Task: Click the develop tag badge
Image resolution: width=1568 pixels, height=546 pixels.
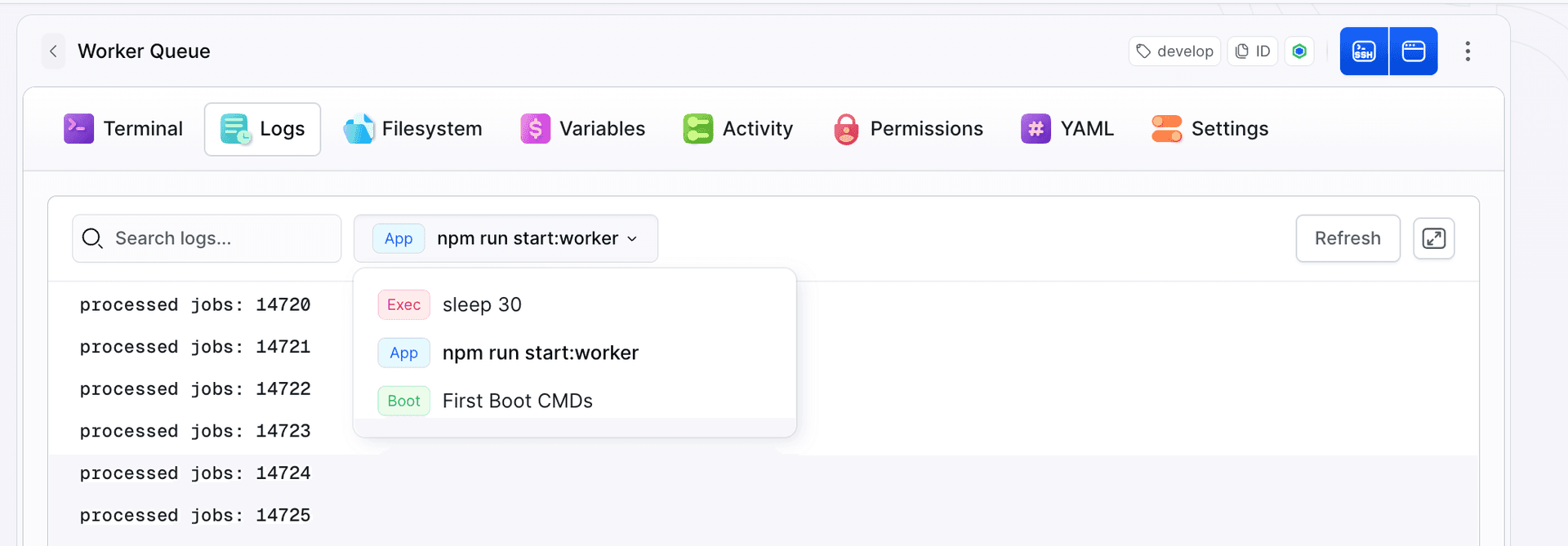Action: 1174,51
